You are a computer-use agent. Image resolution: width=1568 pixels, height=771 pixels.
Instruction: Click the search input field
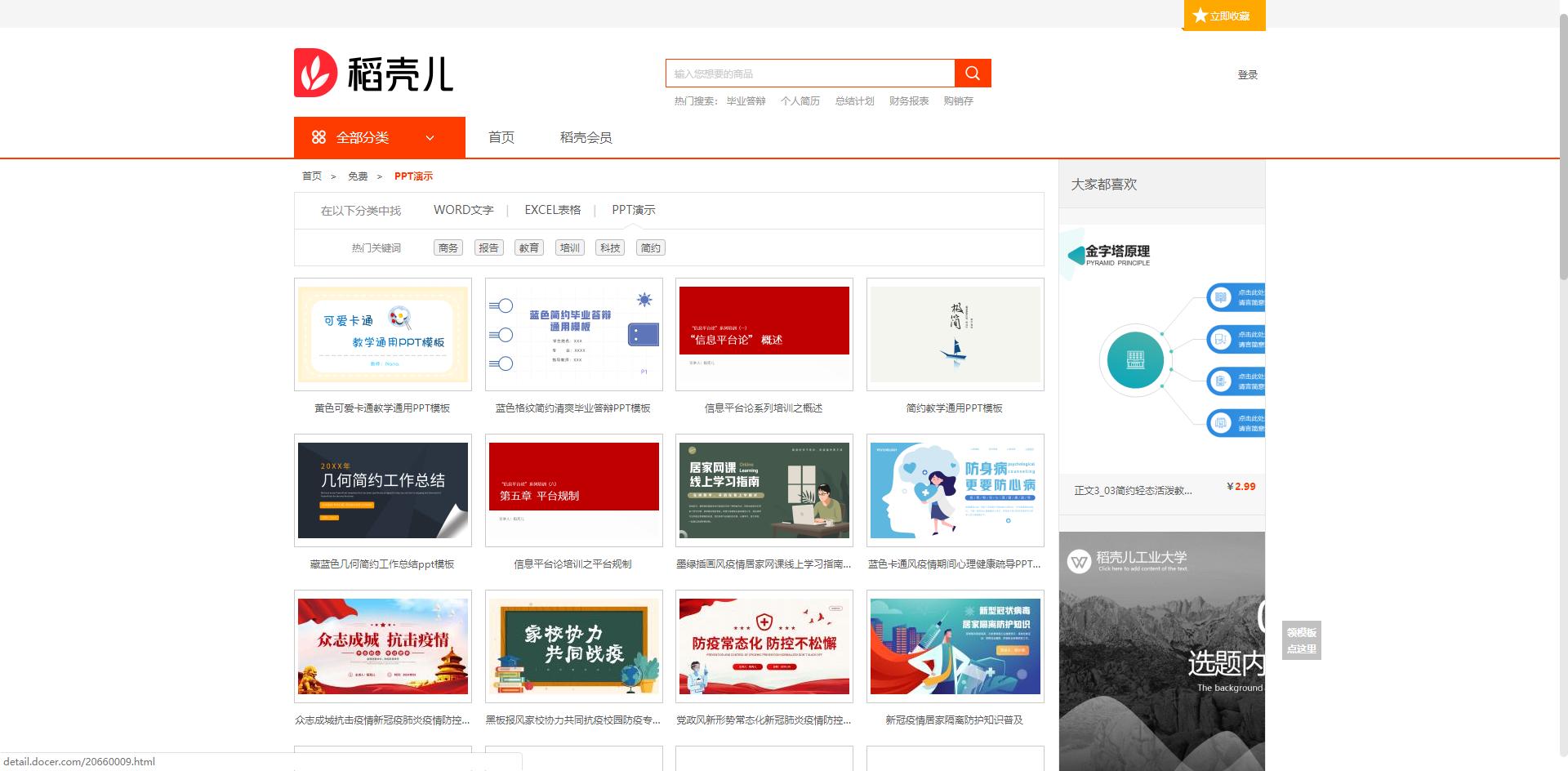pos(809,74)
